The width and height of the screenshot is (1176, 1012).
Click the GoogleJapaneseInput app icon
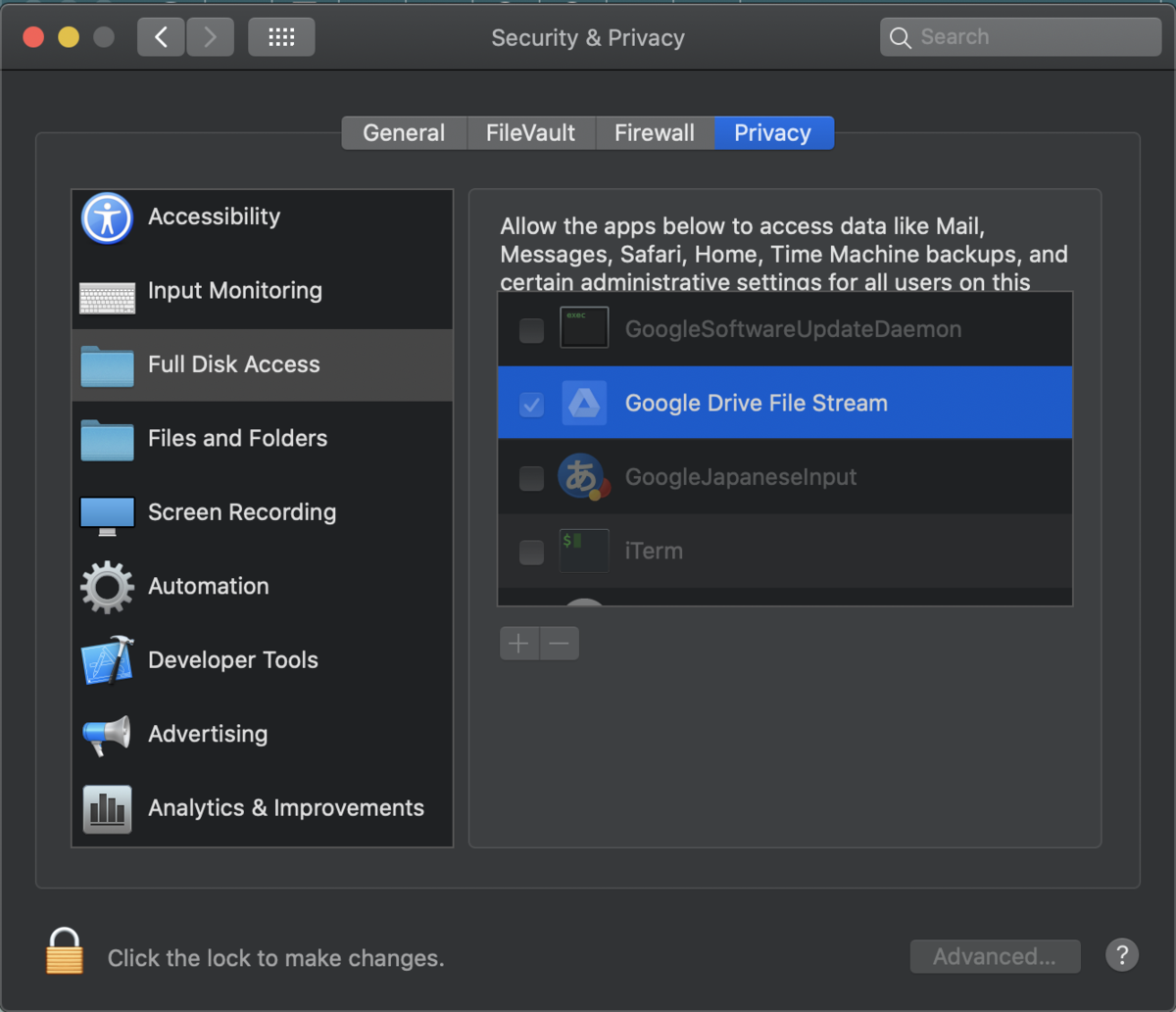point(584,476)
